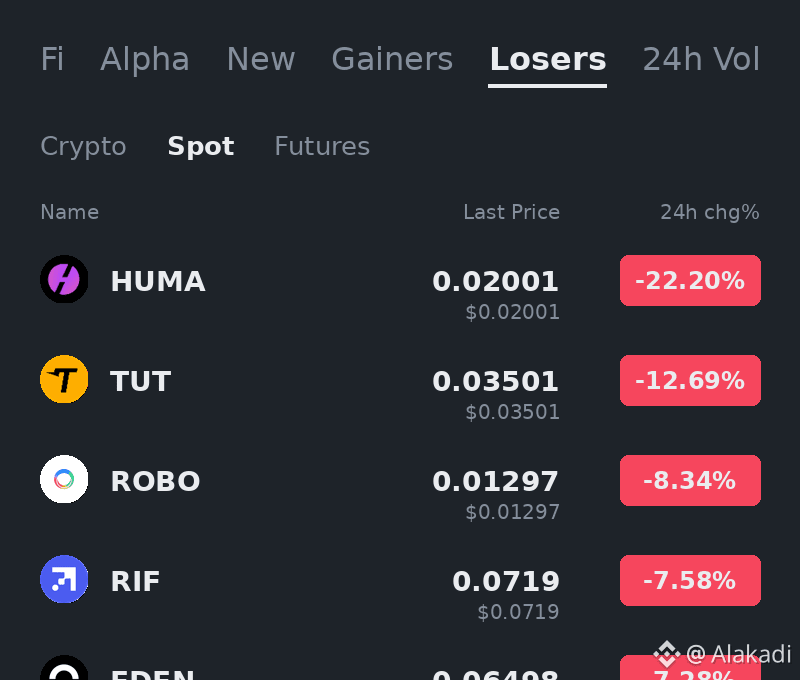Tap the orange TUT coin icon
800x680 pixels.
[64, 379]
